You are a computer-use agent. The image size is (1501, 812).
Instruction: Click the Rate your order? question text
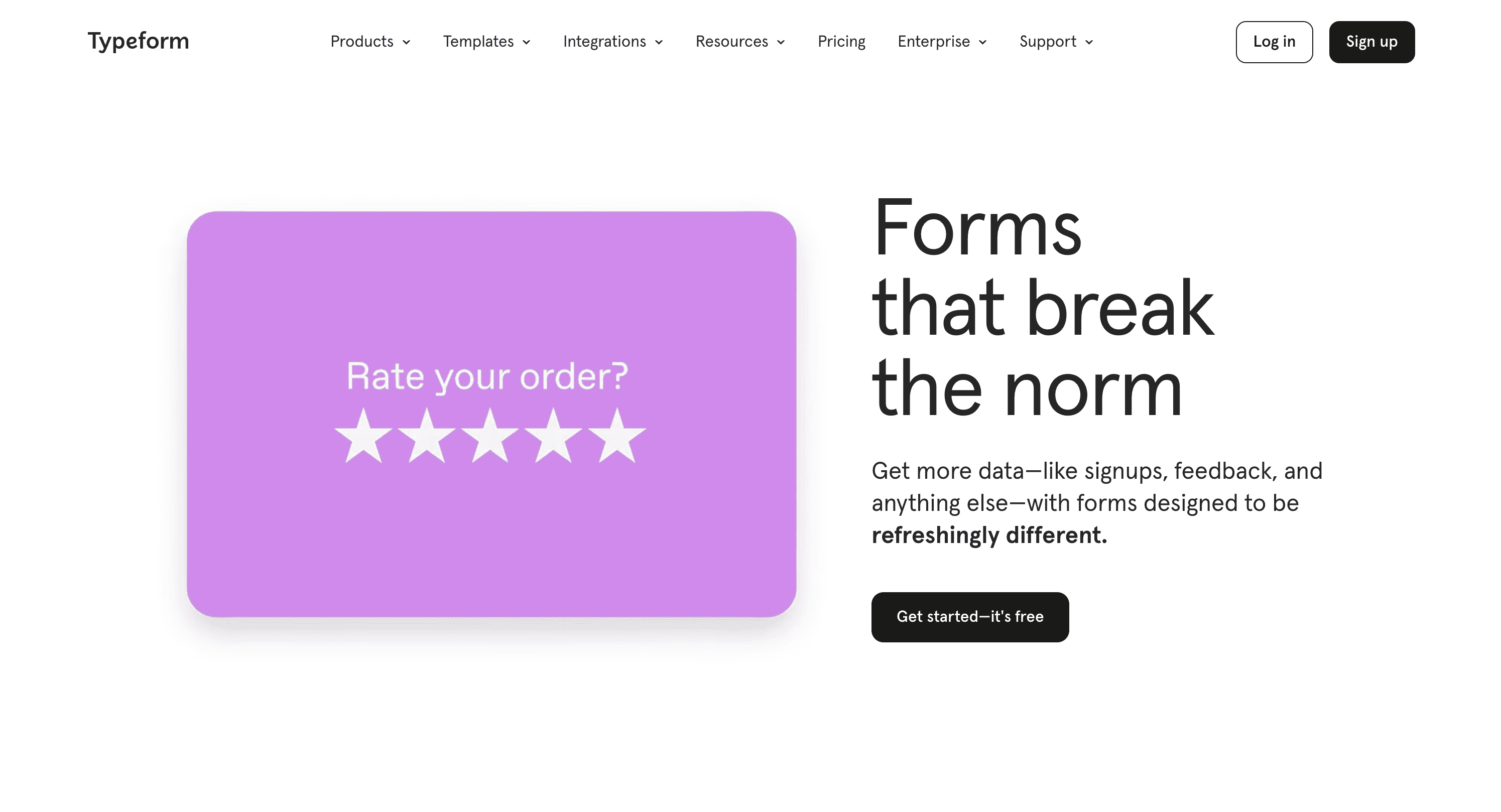click(x=487, y=376)
